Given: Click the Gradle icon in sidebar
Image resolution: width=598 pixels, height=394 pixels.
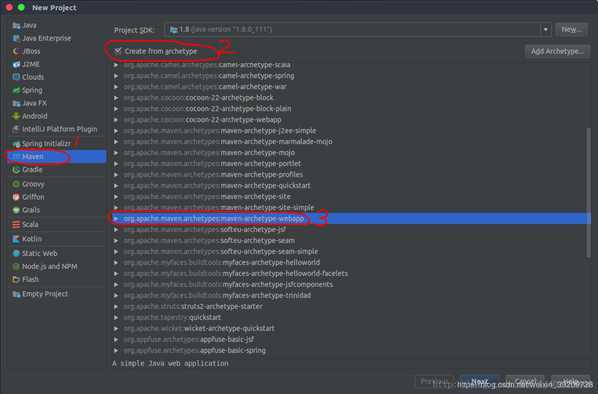Looking at the screenshot, I should coord(16,170).
